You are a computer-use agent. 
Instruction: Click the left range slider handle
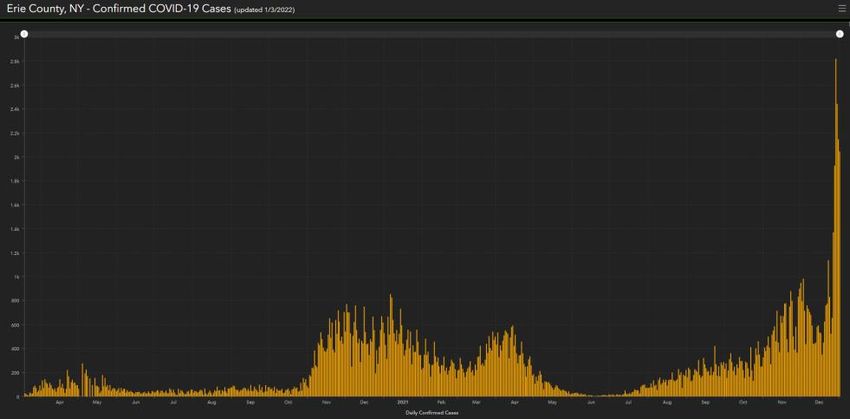[x=24, y=34]
